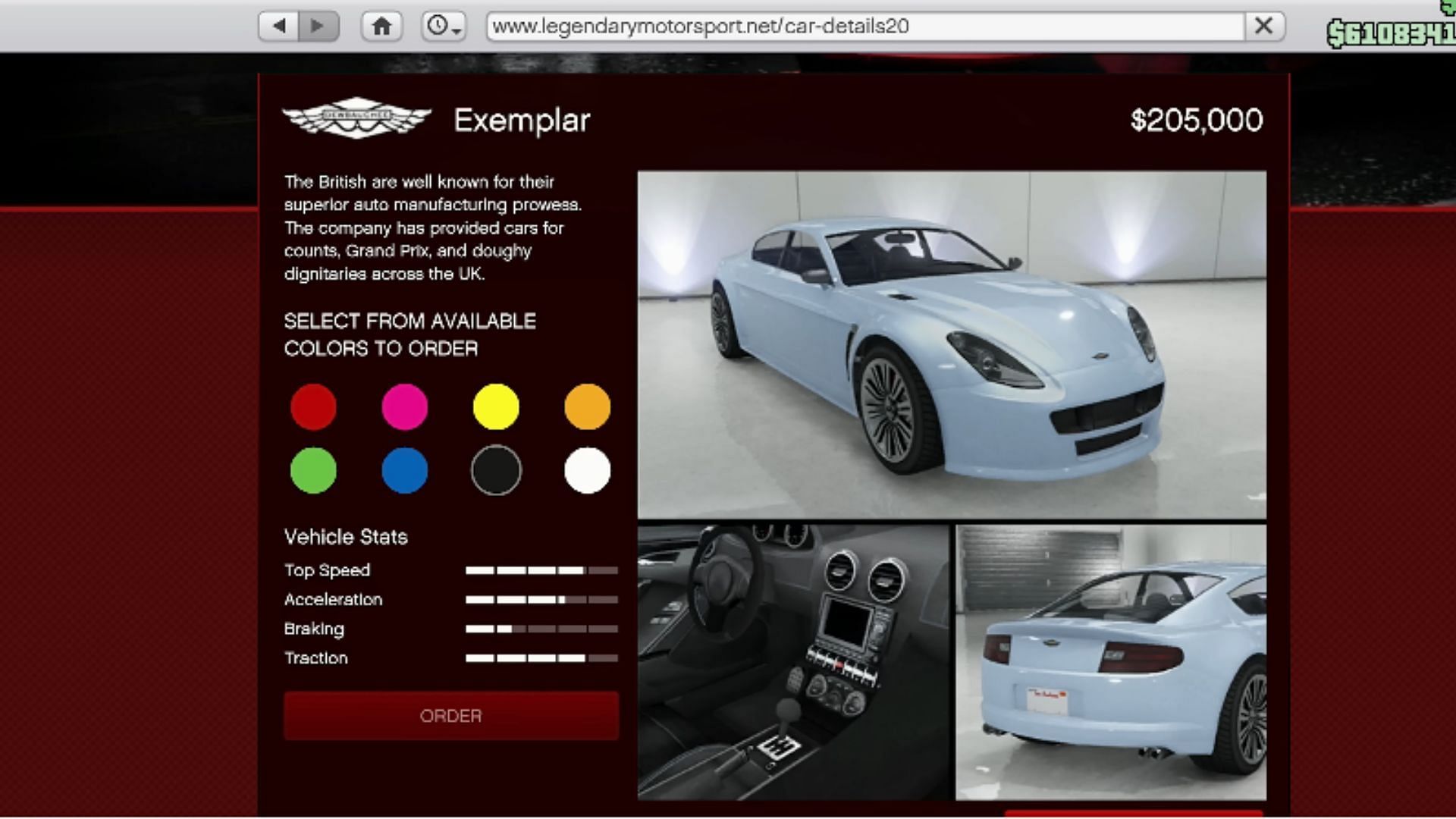Select the yellow color swatch
This screenshot has width=1456, height=819.
click(x=496, y=407)
